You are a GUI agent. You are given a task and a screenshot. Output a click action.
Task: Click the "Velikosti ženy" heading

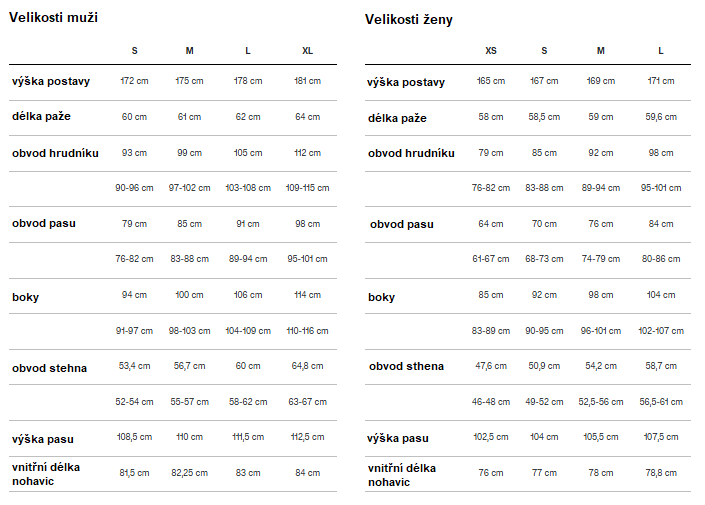pos(409,20)
